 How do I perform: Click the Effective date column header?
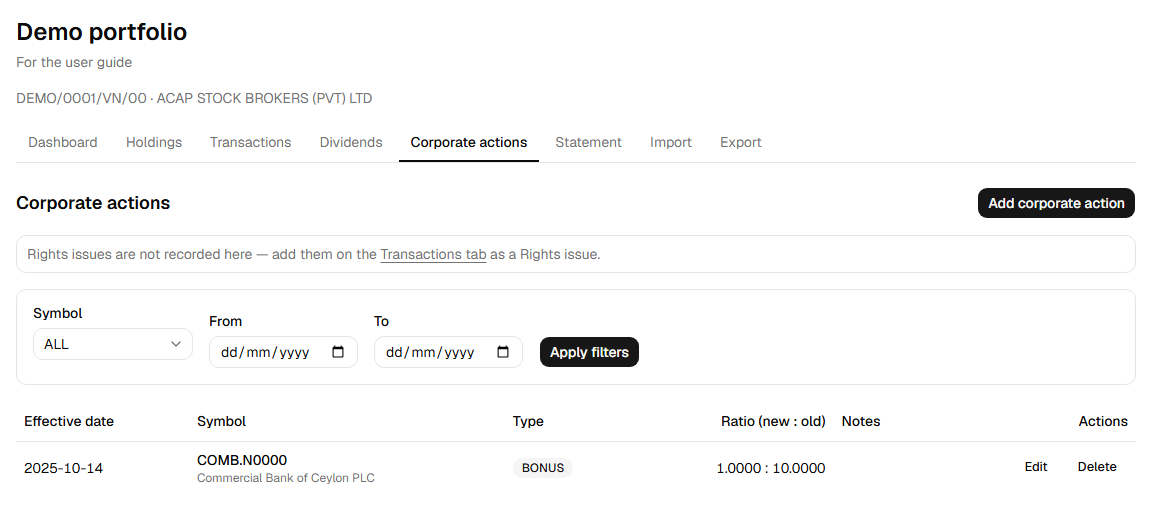click(x=69, y=422)
